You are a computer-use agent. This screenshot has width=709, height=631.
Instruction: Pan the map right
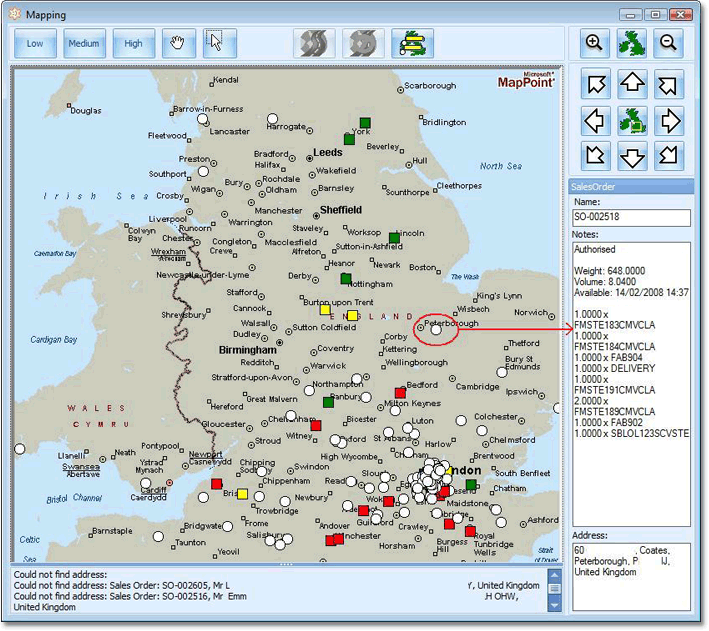[x=669, y=121]
